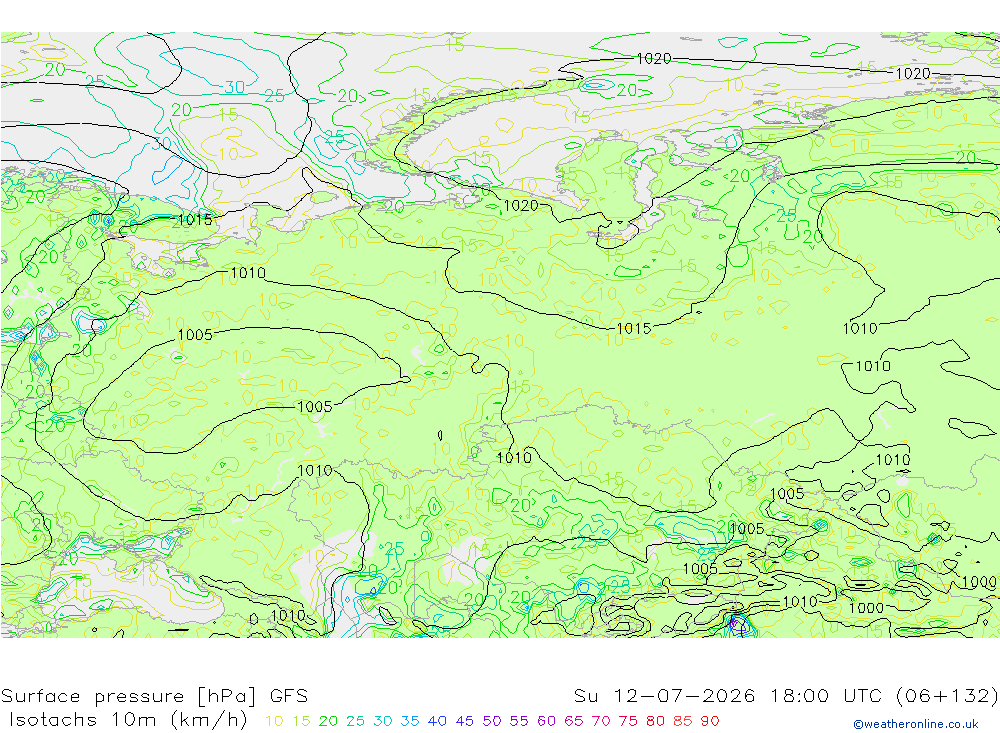Click the 75 km/h isotach legend value
Screen dimensions: 1000x733
pyautogui.click(x=628, y=721)
